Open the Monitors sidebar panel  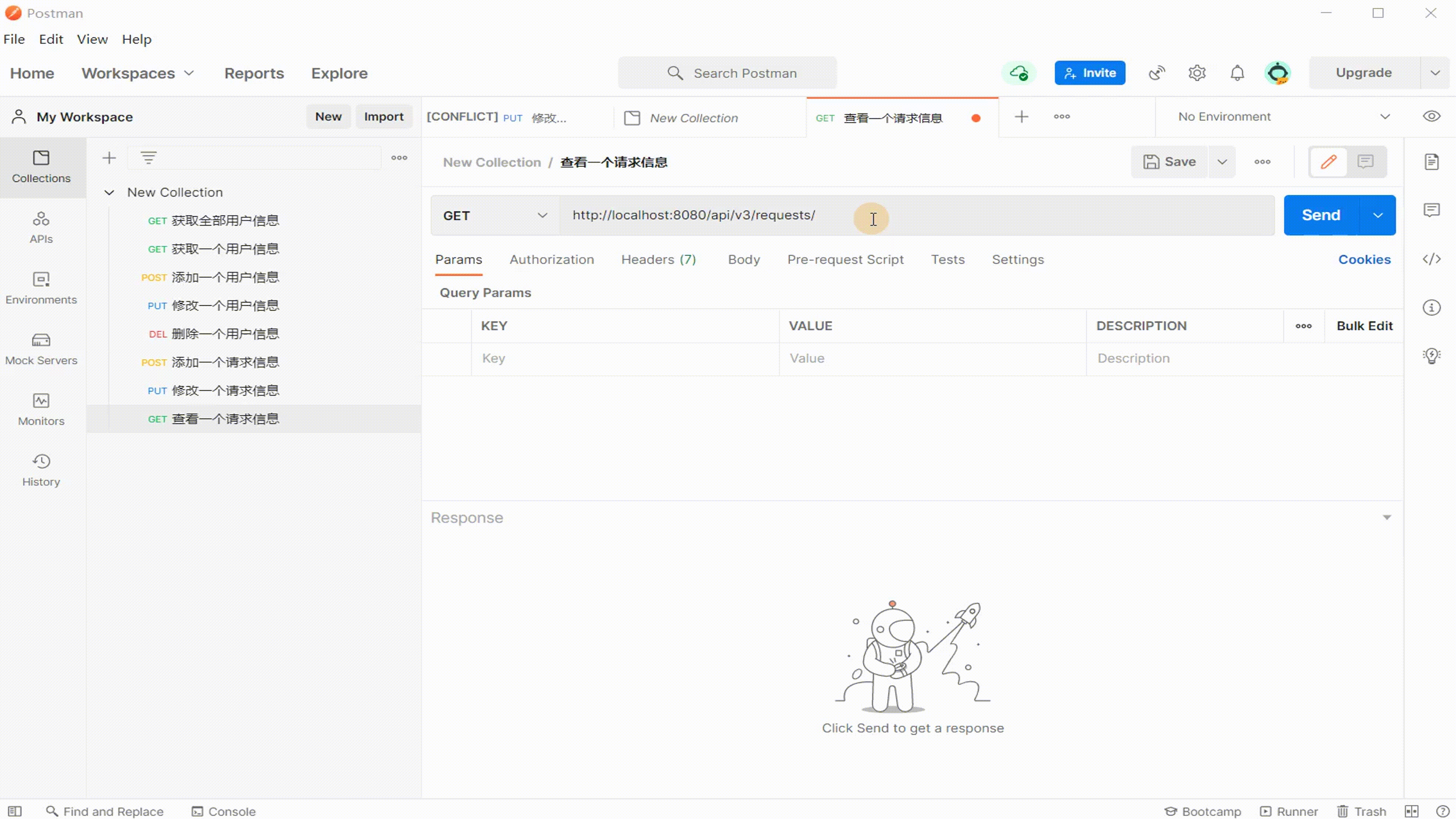(x=41, y=409)
